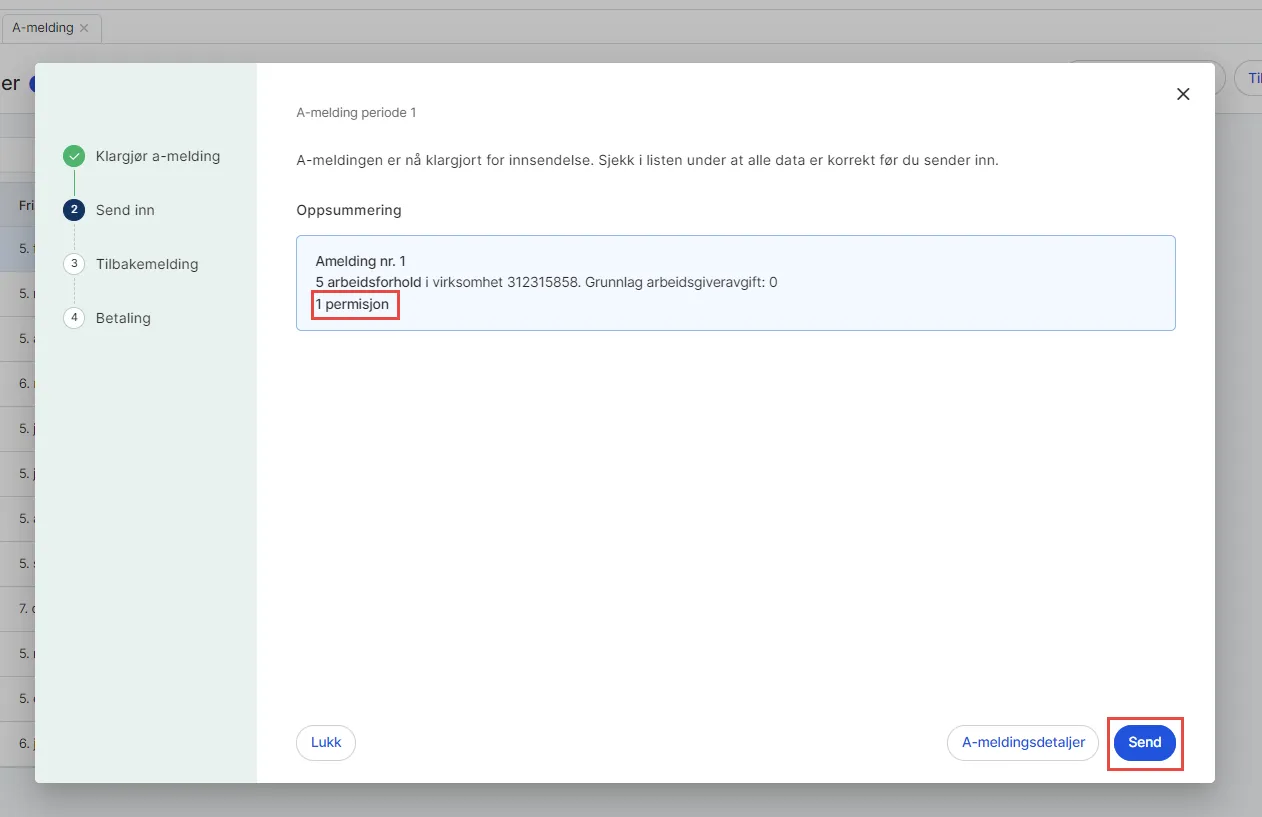This screenshot has width=1262, height=817.
Task: Switch to the A-melding tab
Action: tap(42, 28)
